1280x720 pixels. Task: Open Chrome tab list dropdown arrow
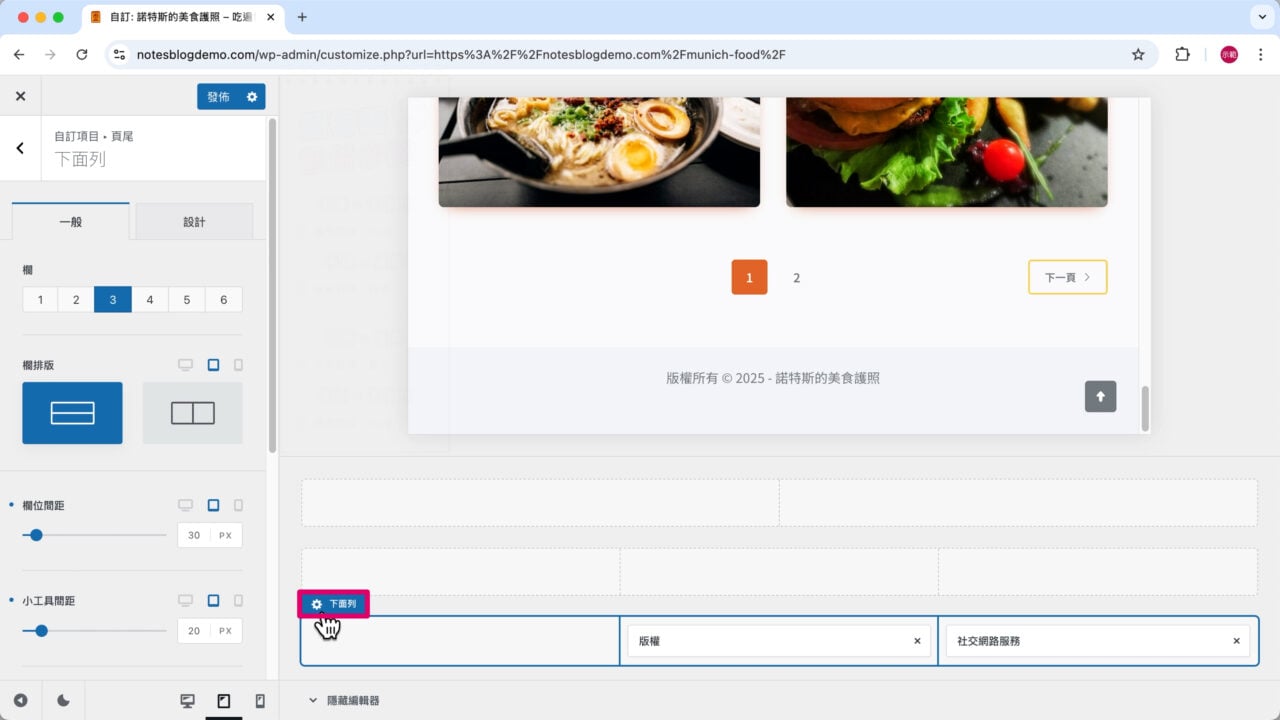1260,17
